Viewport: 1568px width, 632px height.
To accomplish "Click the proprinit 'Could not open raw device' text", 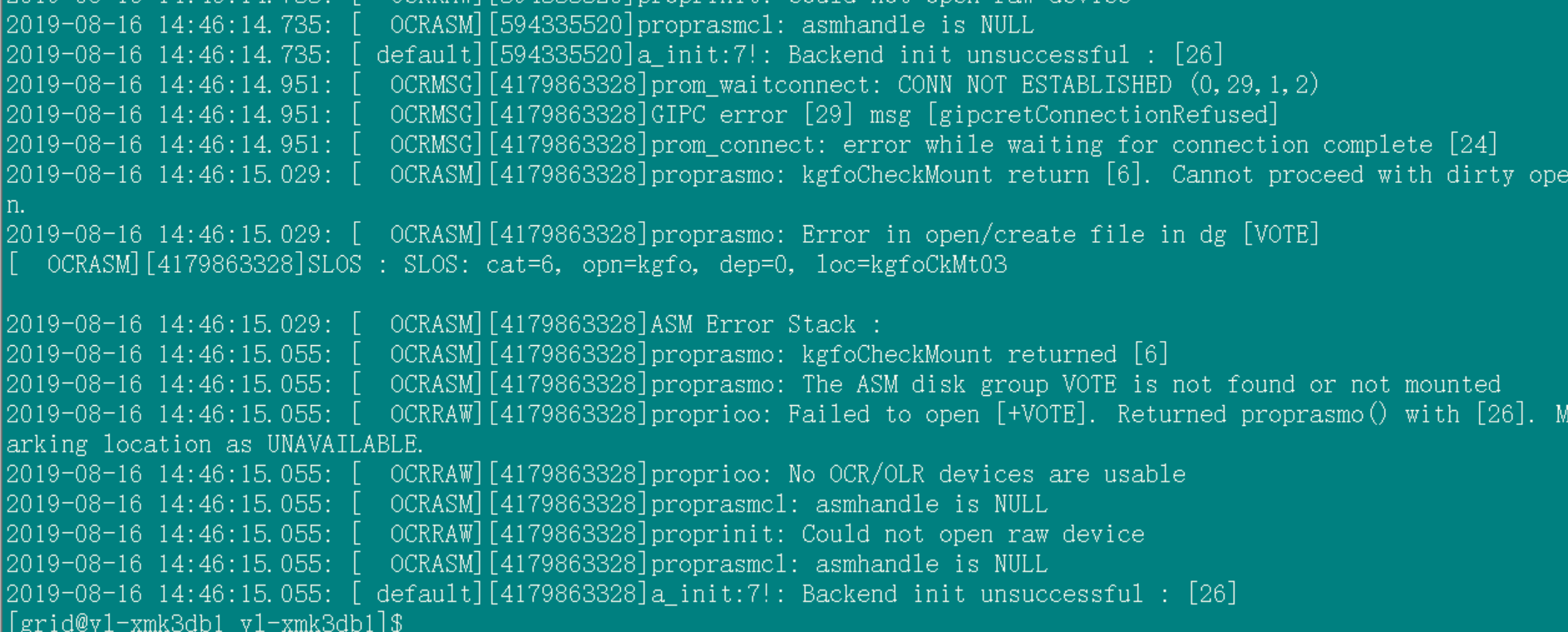I will [973, 534].
